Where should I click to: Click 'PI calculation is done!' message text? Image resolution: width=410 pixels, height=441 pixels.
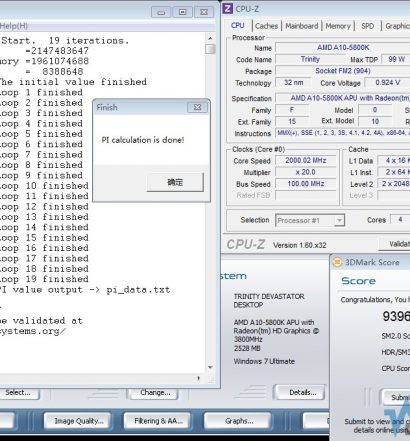point(143,140)
